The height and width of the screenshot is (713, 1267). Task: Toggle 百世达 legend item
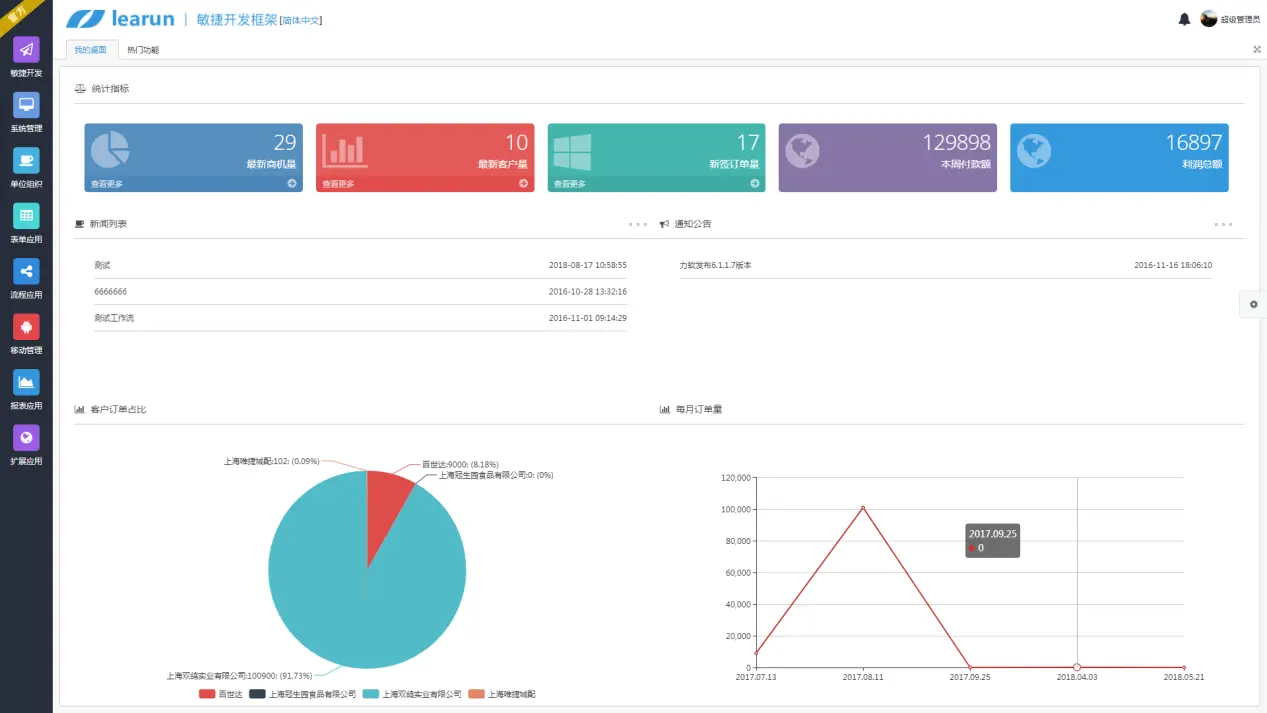click(x=220, y=693)
